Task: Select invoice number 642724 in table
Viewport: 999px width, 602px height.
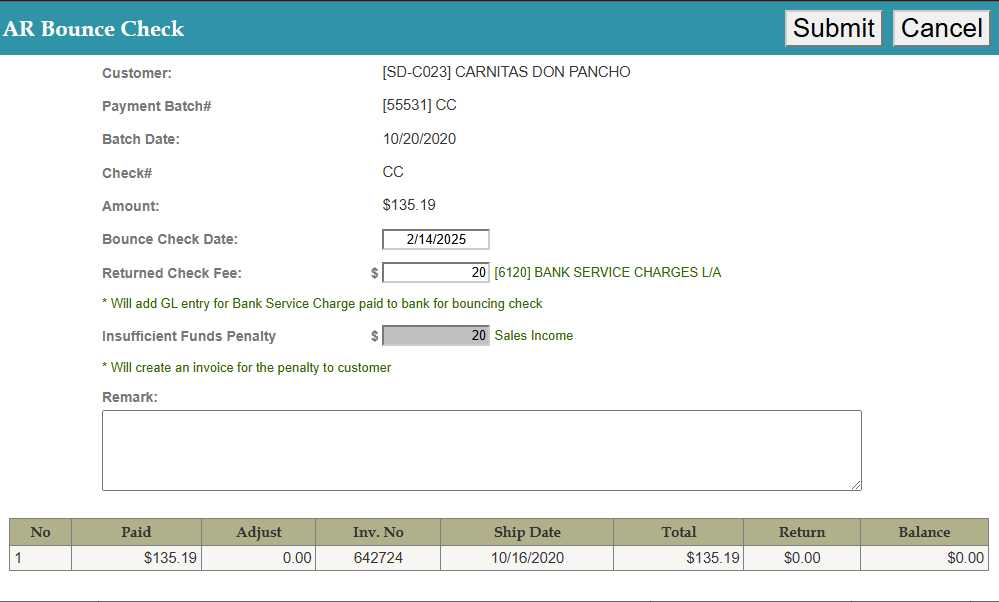Action: click(378, 558)
